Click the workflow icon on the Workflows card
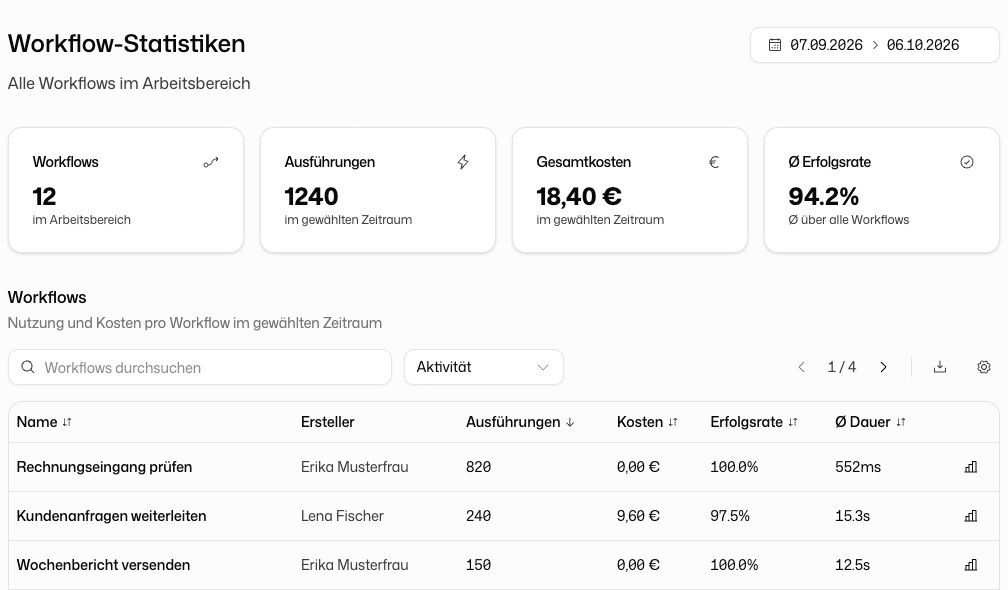1008x590 pixels. pyautogui.click(x=211, y=162)
